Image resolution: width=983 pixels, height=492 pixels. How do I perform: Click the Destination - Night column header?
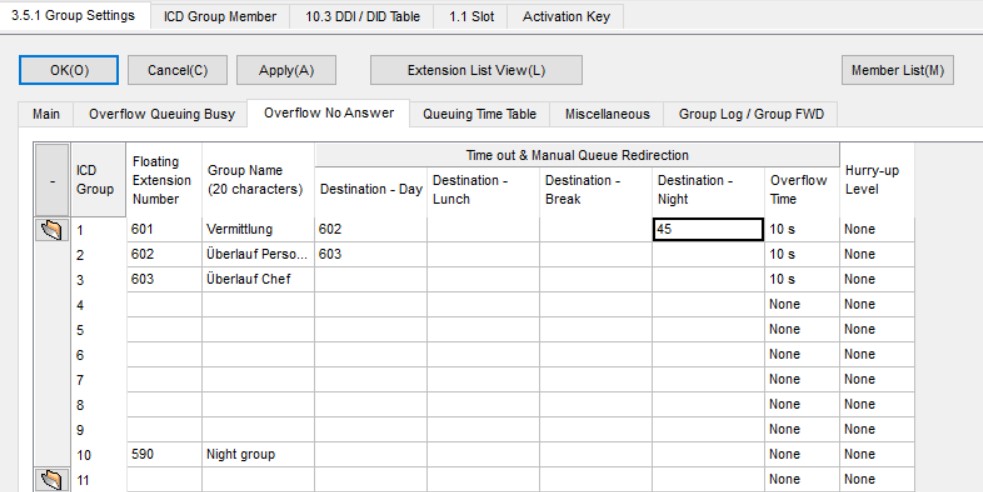[708, 190]
